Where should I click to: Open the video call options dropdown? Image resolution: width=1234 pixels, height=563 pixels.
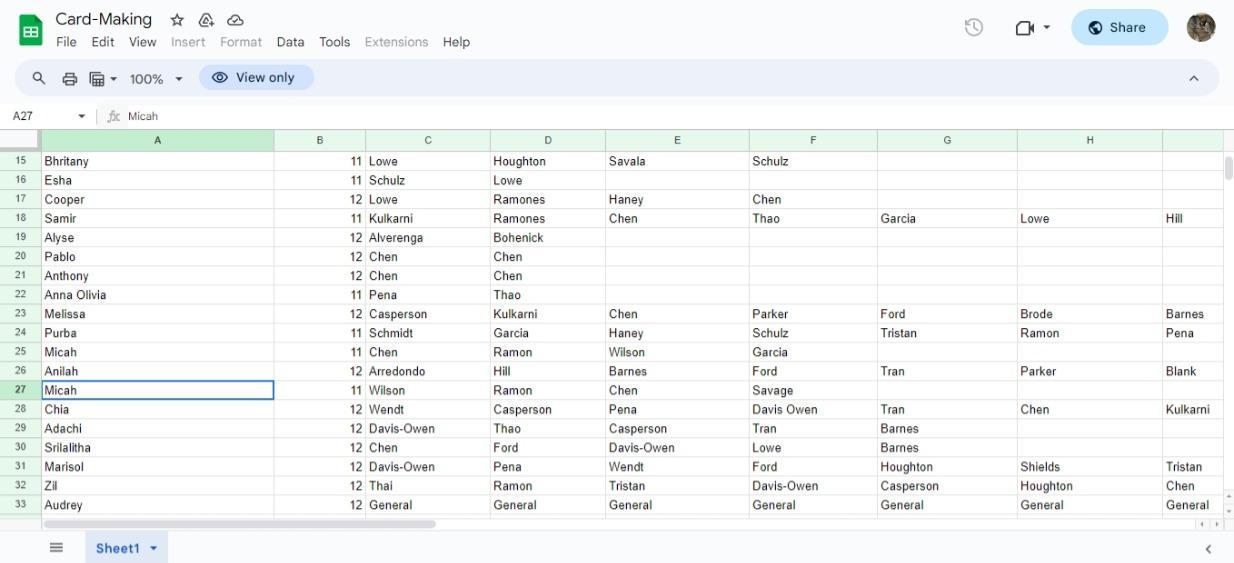point(1047,28)
